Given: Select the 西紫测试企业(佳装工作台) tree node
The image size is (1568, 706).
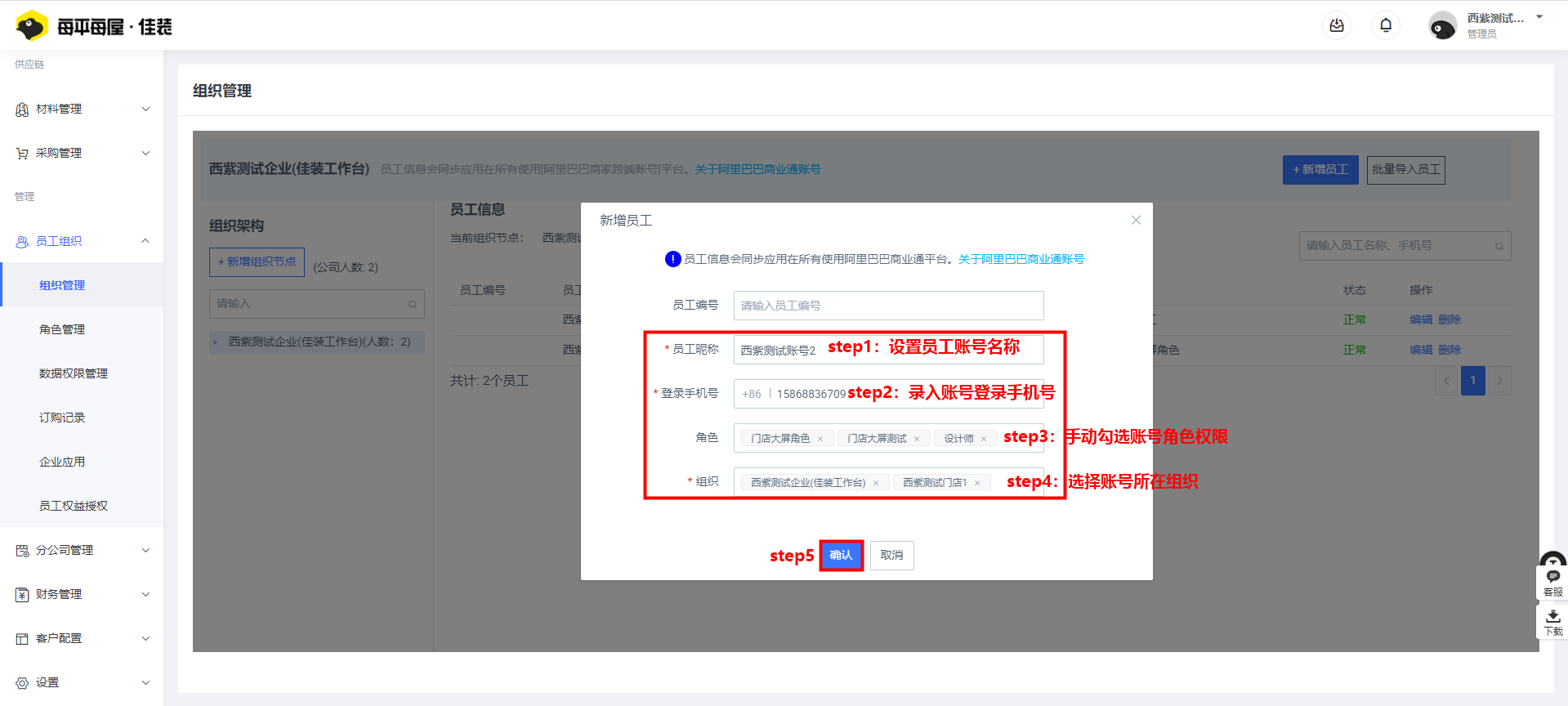Looking at the screenshot, I should 317,342.
